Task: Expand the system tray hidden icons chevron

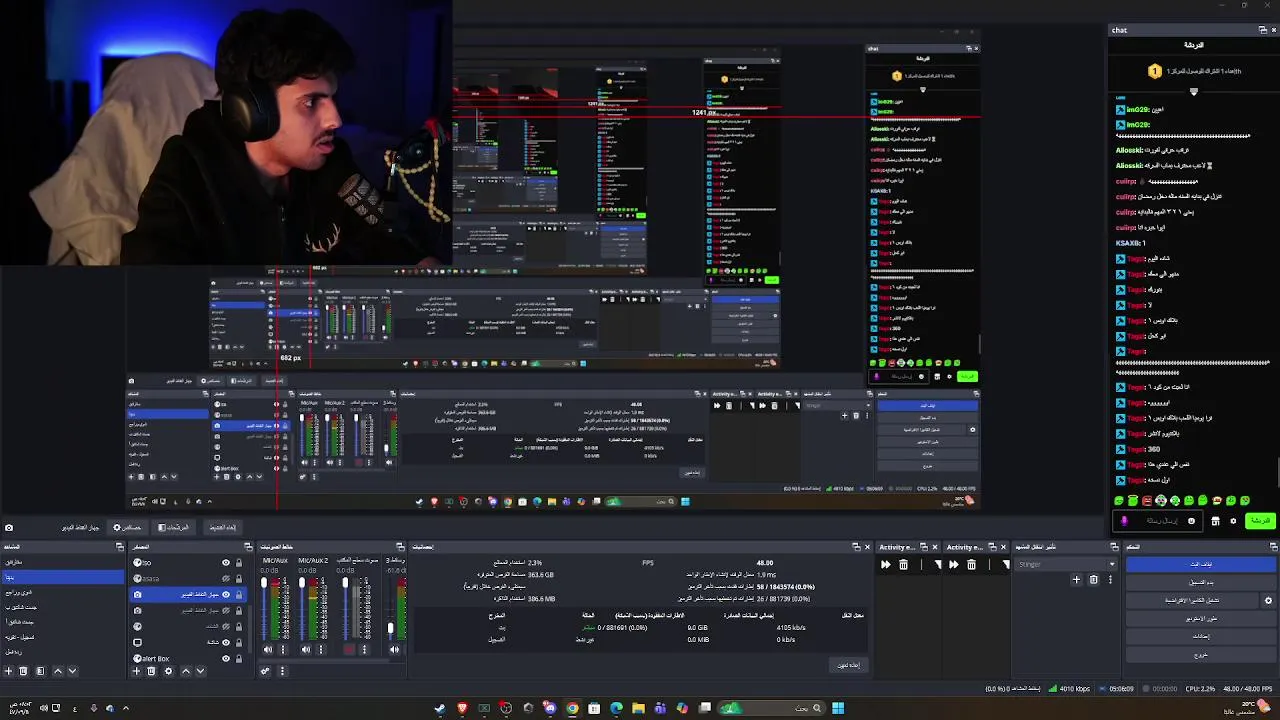Action: pos(126,708)
